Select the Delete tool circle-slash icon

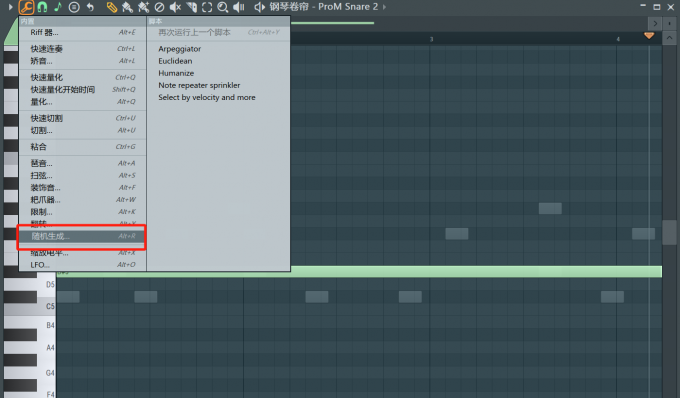tap(159, 7)
